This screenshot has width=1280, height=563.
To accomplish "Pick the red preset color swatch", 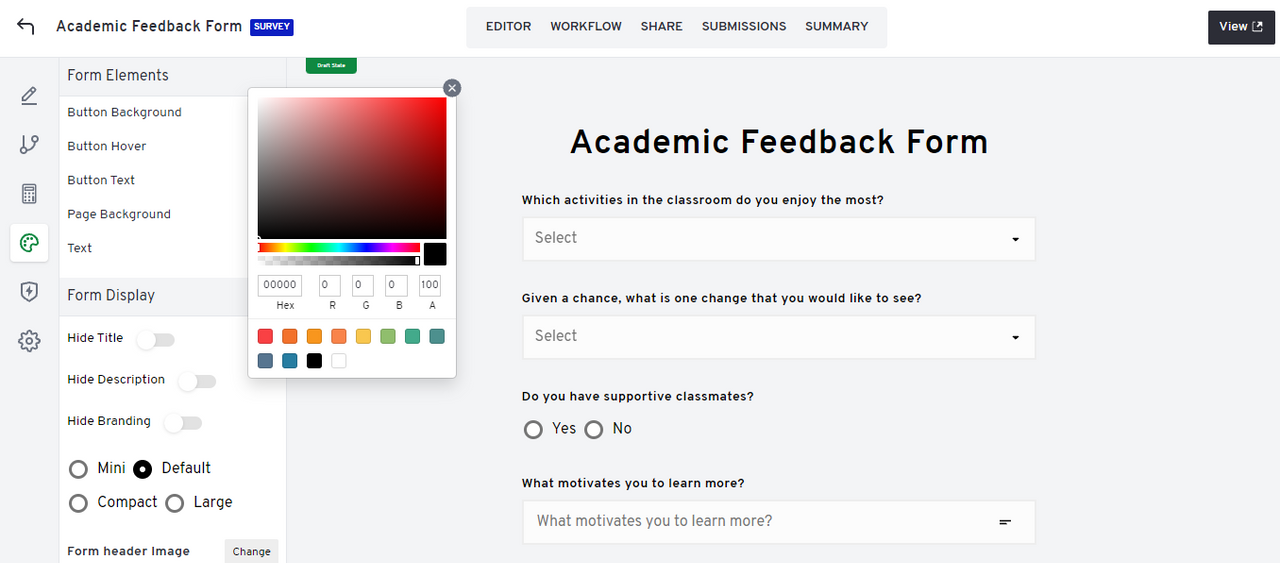I will click(265, 336).
